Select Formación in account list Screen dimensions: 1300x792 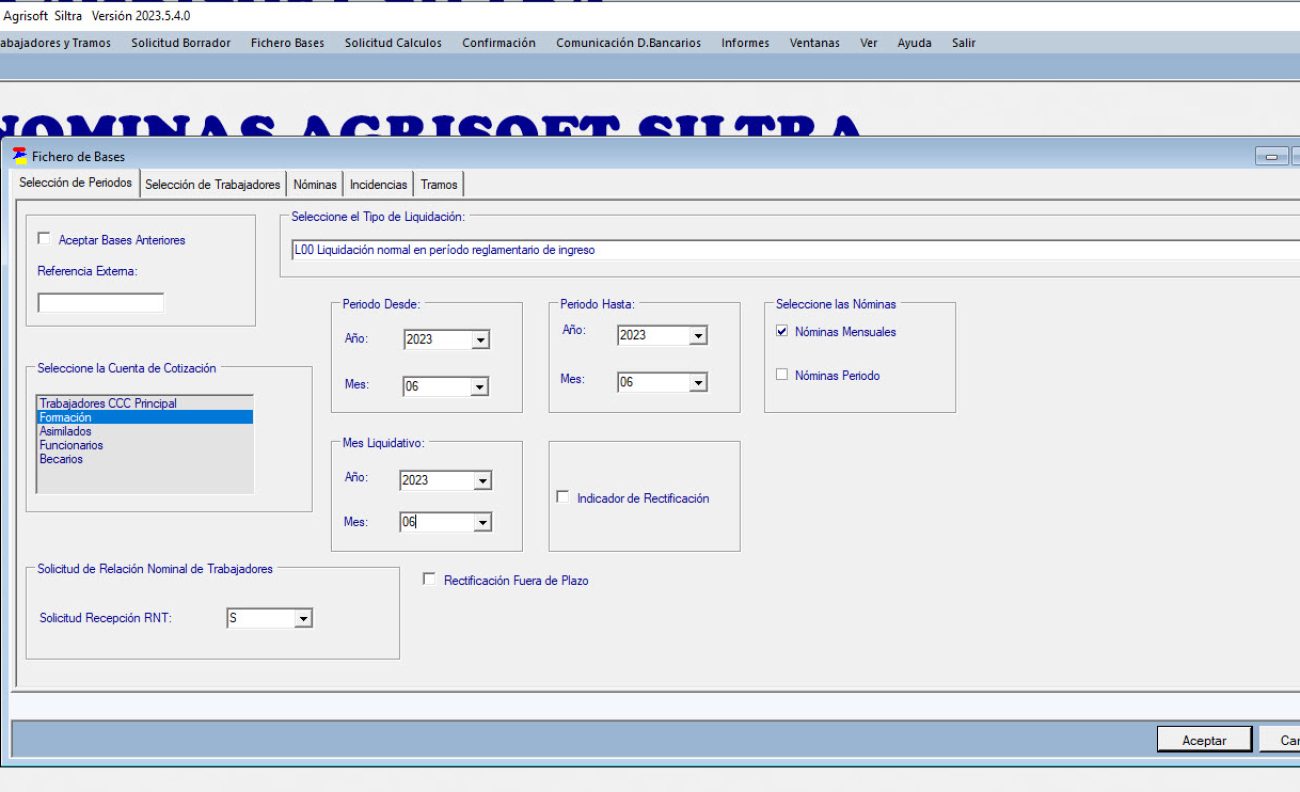[145, 417]
